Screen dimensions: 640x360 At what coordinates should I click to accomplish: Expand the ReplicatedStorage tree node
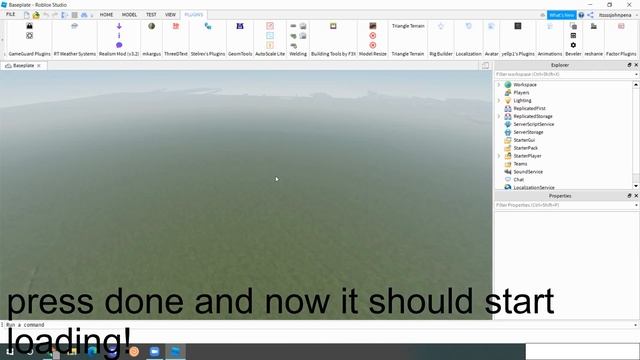[498, 116]
